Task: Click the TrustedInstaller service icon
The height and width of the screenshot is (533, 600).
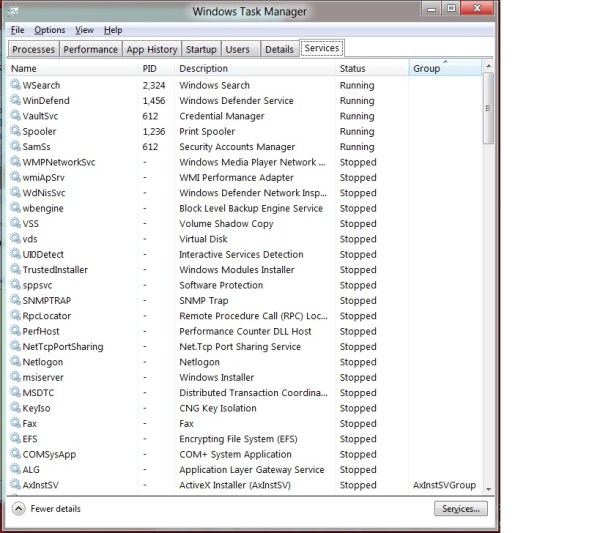Action: 15,270
